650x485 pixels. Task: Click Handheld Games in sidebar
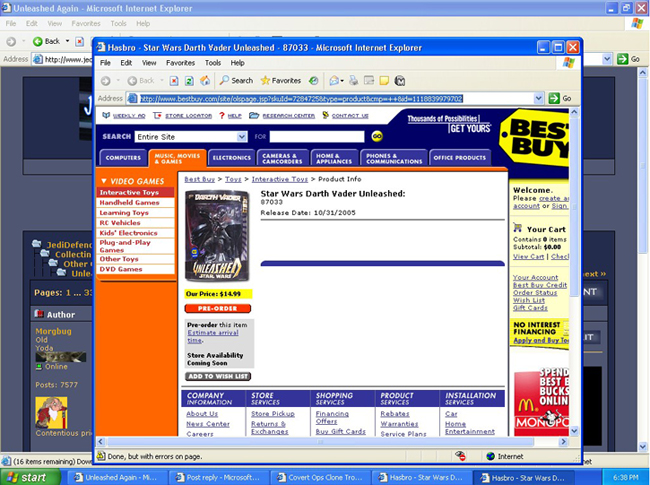coord(135,202)
